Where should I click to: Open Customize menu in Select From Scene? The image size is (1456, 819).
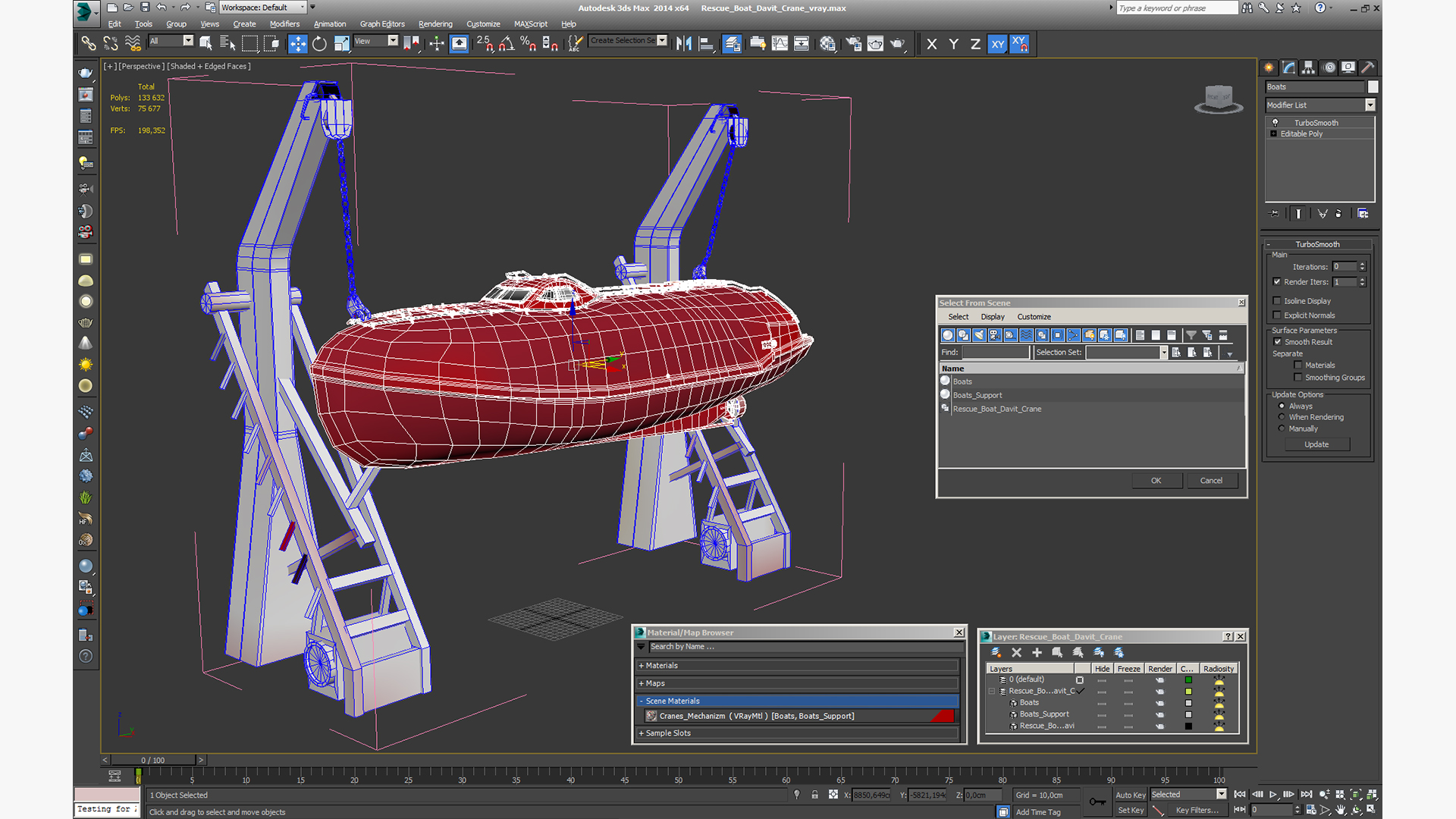tap(1034, 317)
